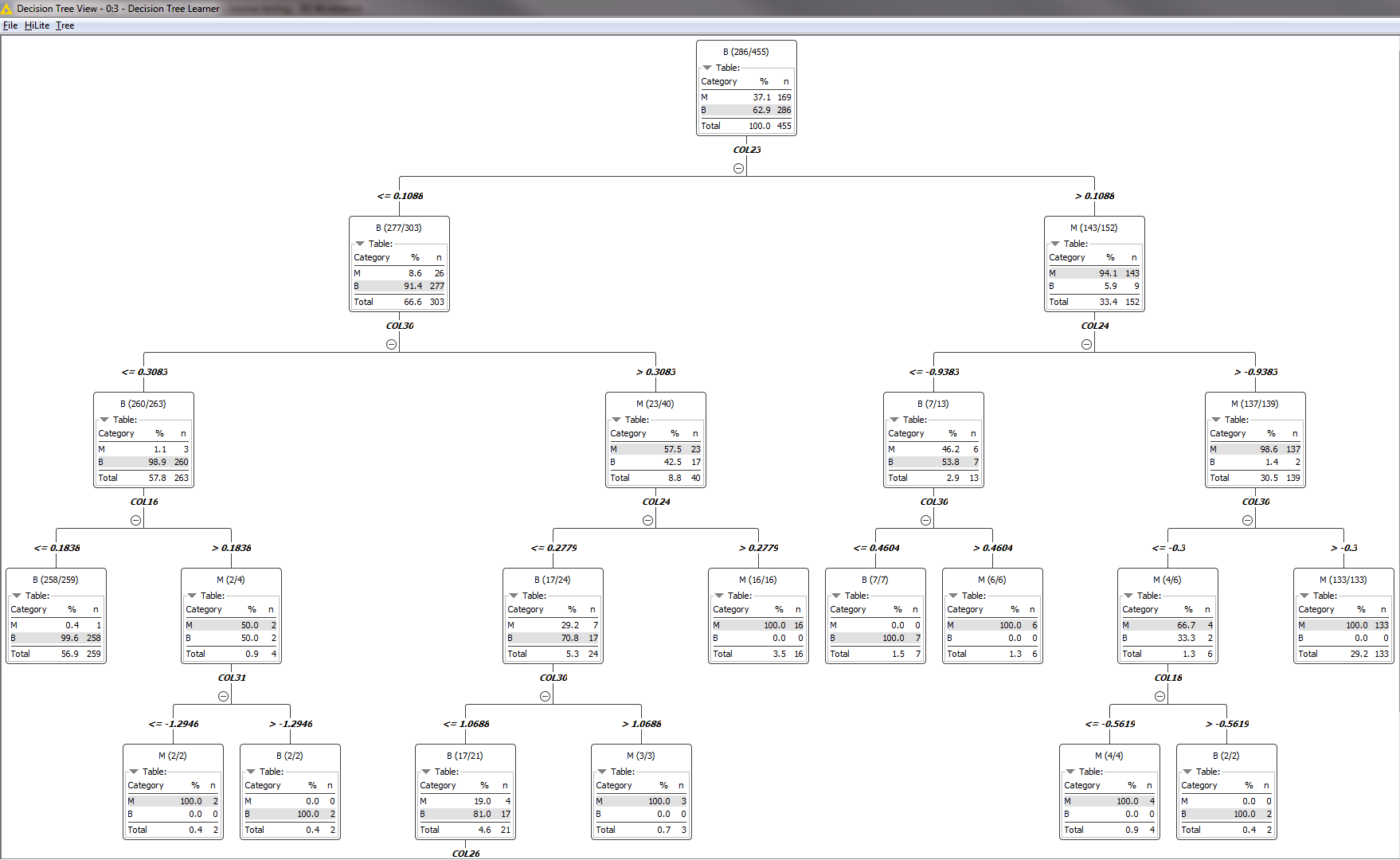Collapse COL30 split under M (137/139)

point(1247,520)
